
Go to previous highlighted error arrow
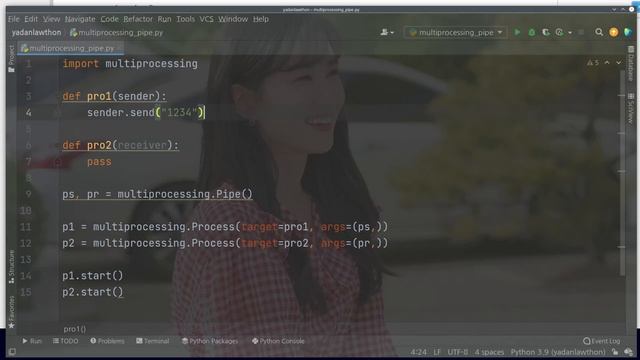pos(607,63)
